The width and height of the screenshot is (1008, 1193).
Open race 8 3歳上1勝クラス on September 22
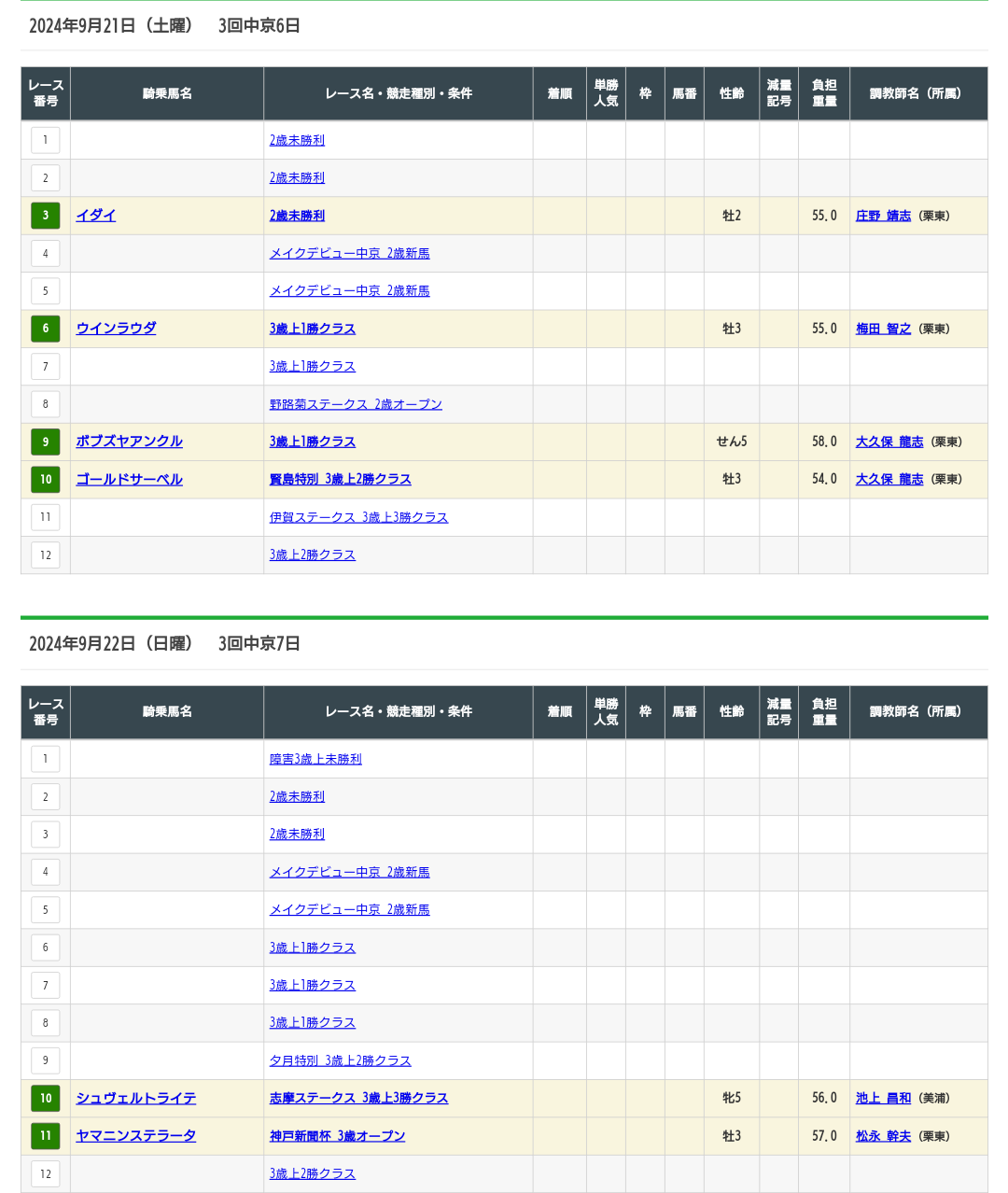click(313, 1022)
